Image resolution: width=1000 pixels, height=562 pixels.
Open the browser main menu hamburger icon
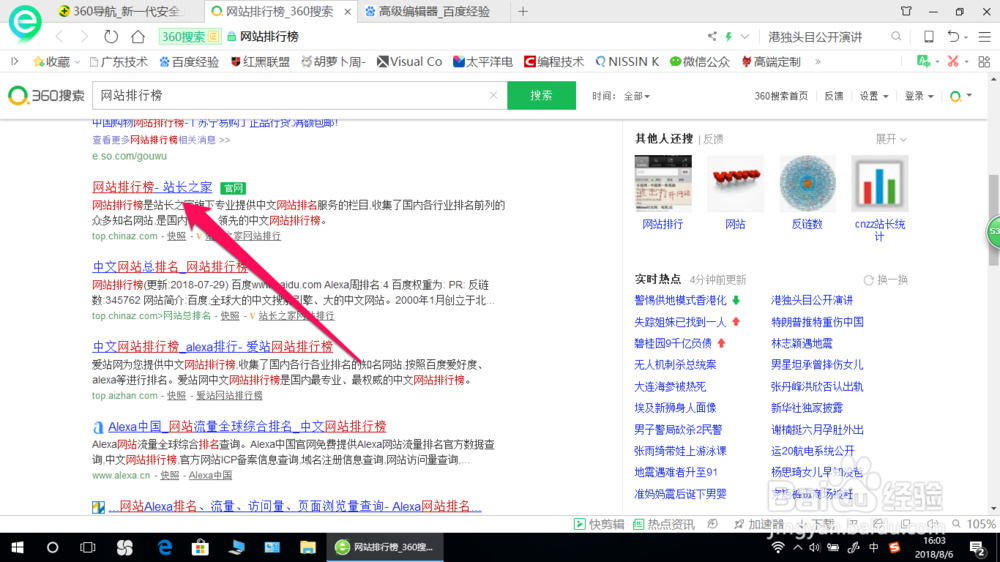pos(985,36)
